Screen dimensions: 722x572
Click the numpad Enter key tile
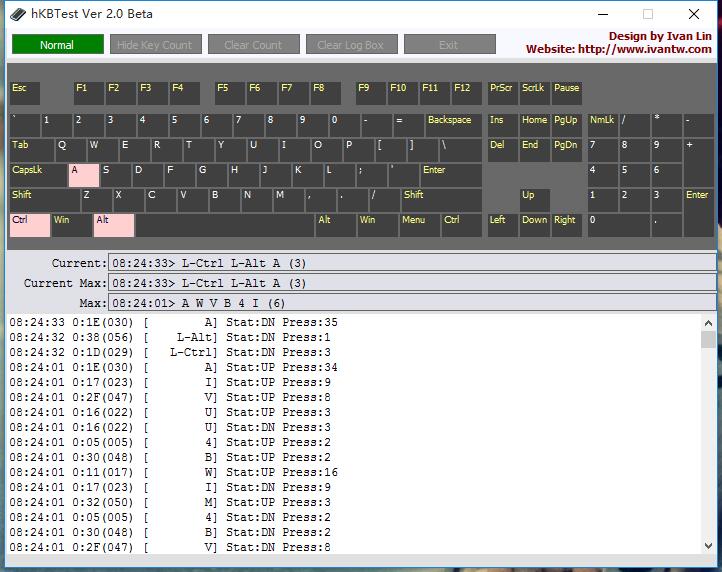tap(699, 213)
